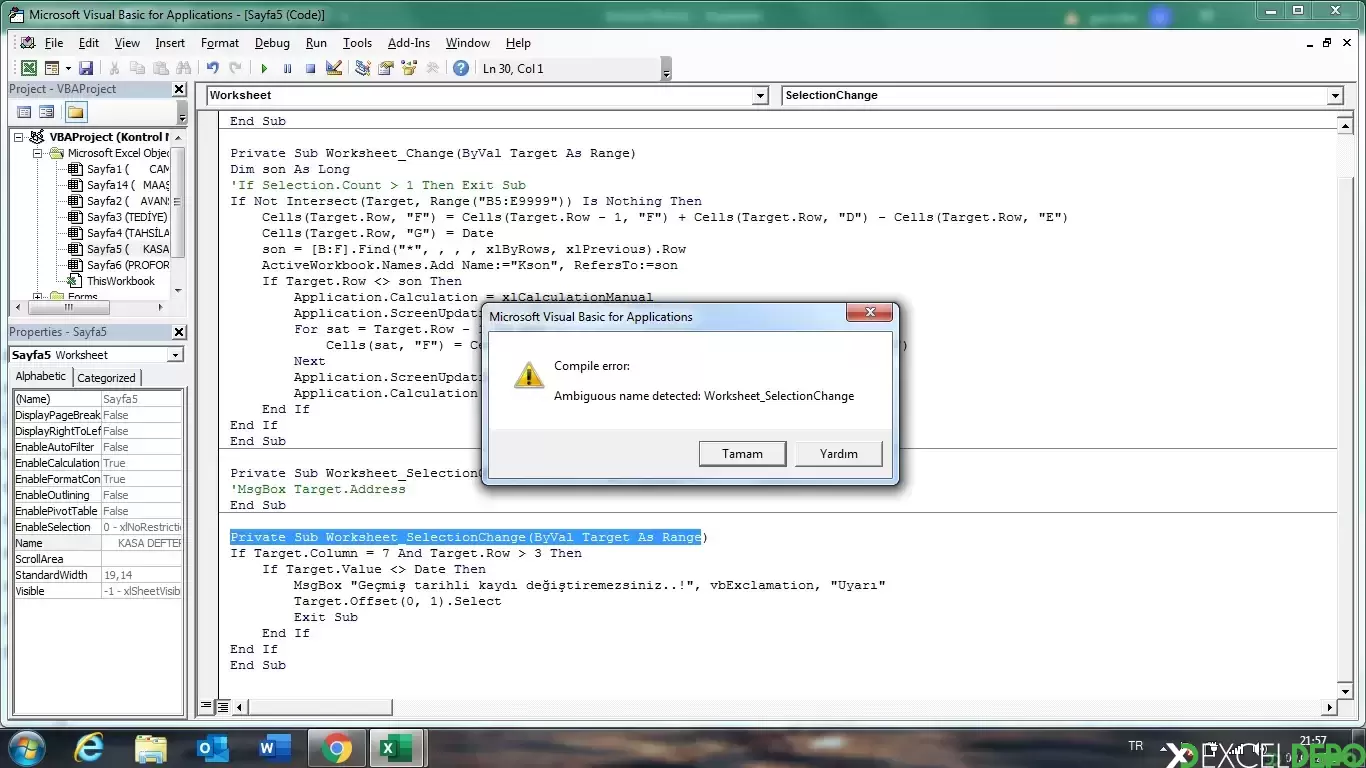Click Tamam in the compile error dialog
This screenshot has width=1366, height=768.
point(743,454)
